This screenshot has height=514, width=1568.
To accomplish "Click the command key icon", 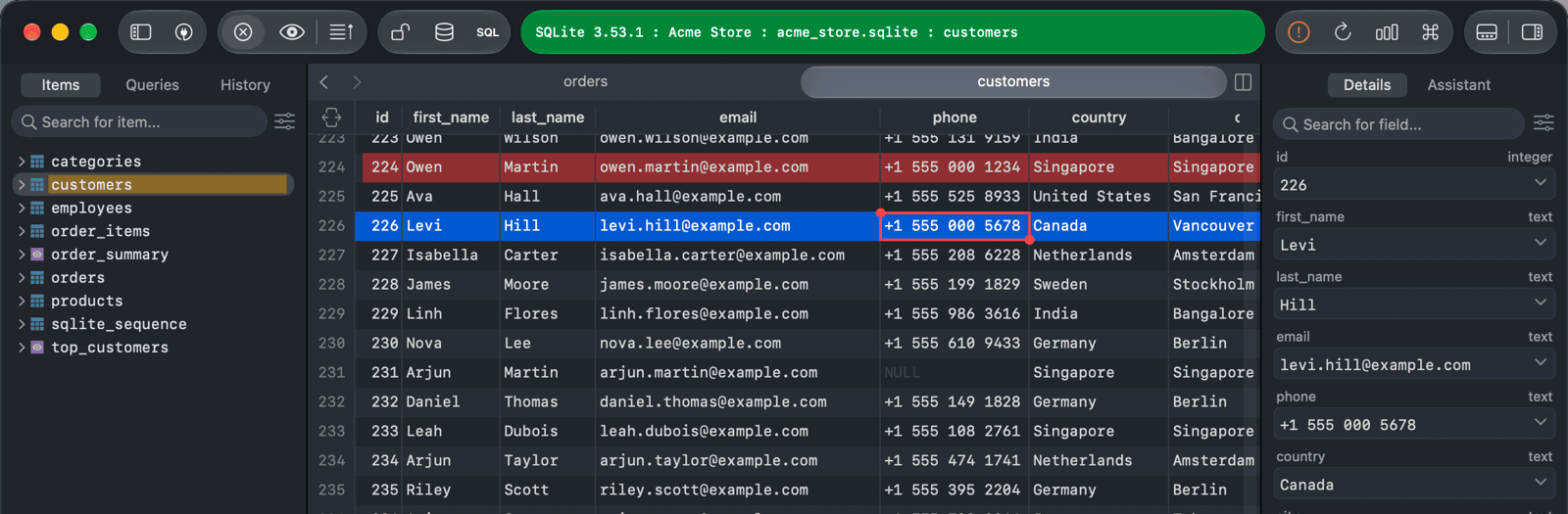I will (1430, 32).
